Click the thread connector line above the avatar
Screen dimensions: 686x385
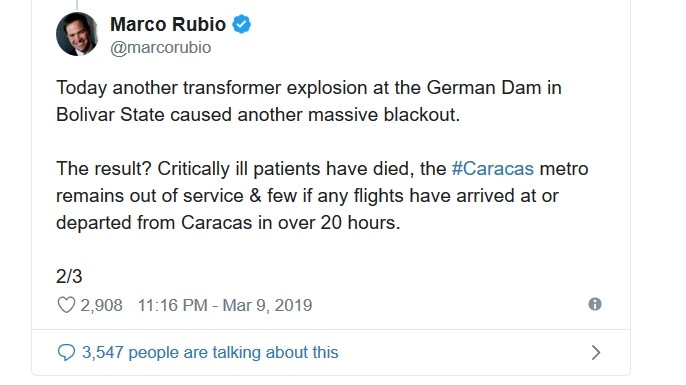tap(77, 5)
